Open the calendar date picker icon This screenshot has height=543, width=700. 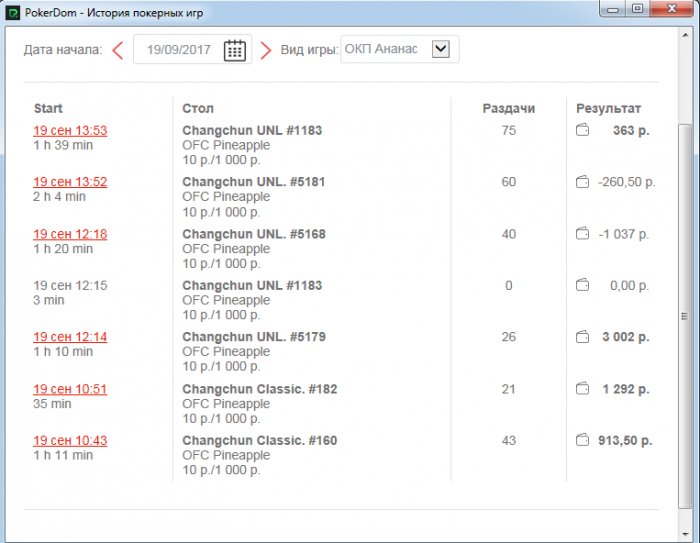pos(235,50)
